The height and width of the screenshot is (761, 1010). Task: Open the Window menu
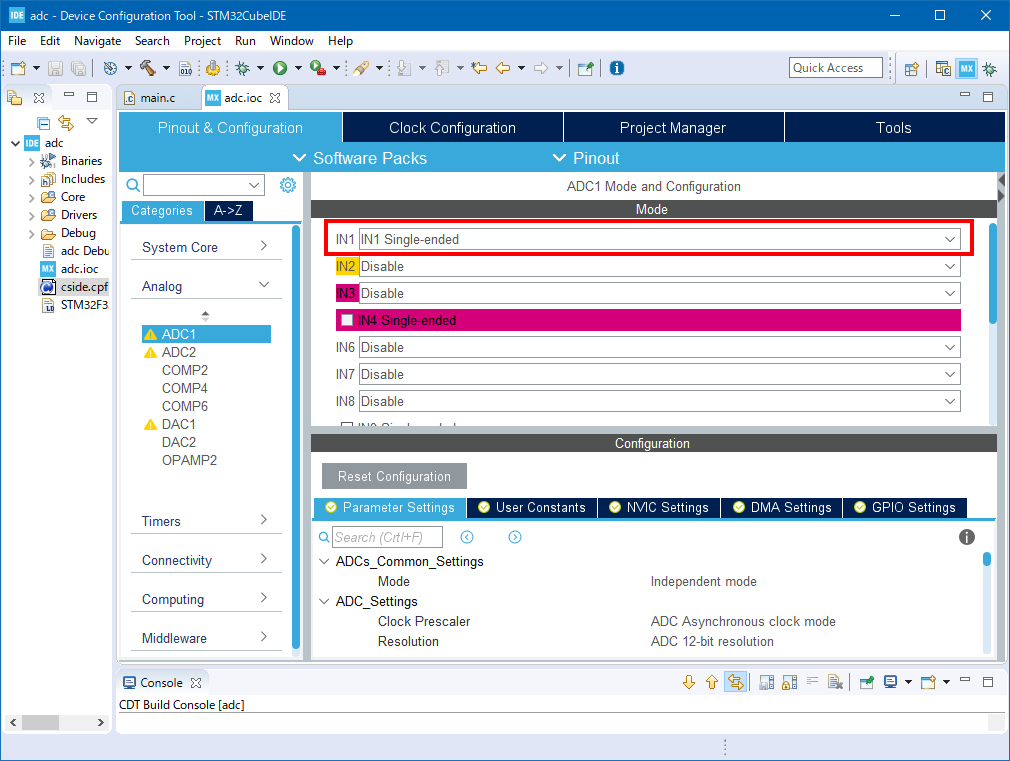291,41
